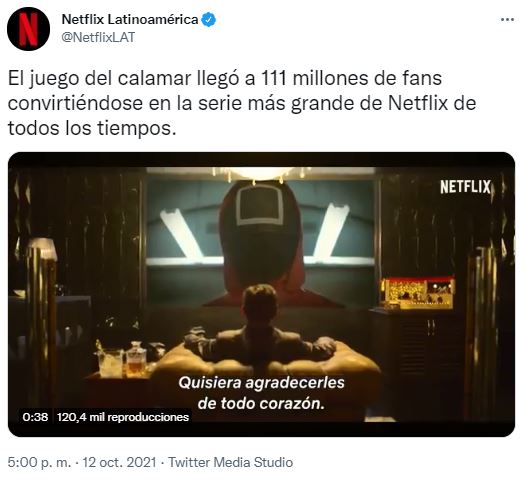Image resolution: width=527 pixels, height=480 pixels.
Task: Click the Netflix profile avatar logo
Action: [x=29, y=29]
